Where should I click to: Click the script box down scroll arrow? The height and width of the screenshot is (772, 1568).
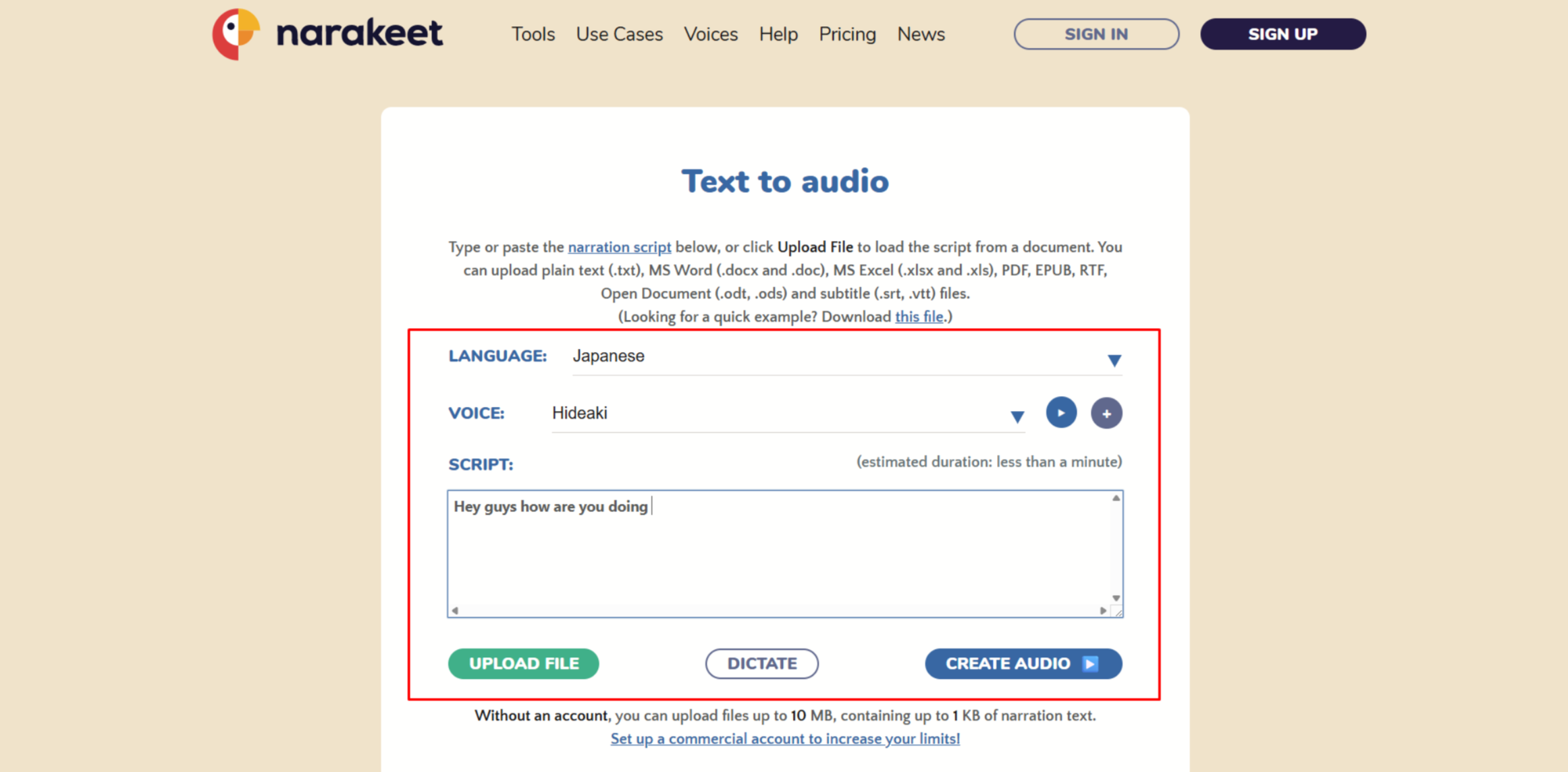click(1116, 598)
